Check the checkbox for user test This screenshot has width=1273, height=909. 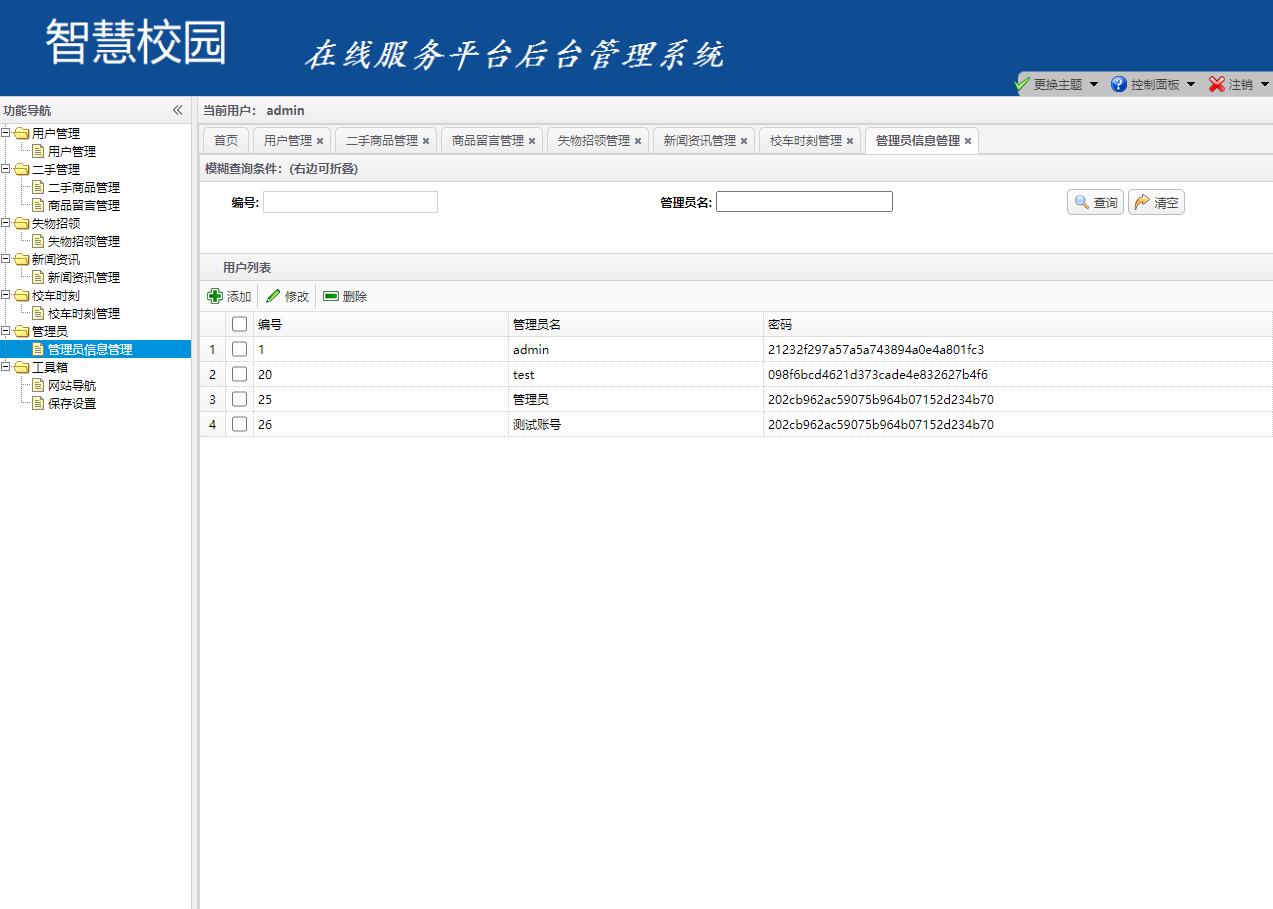coord(239,374)
